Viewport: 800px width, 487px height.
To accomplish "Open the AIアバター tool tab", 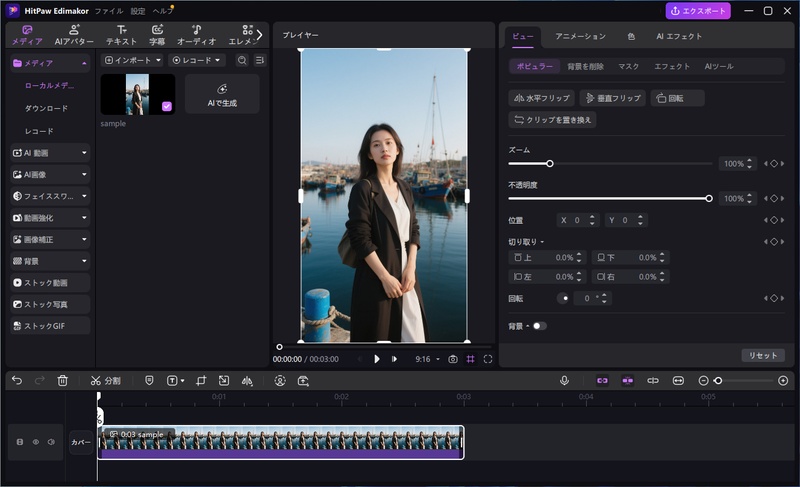I will [74, 35].
